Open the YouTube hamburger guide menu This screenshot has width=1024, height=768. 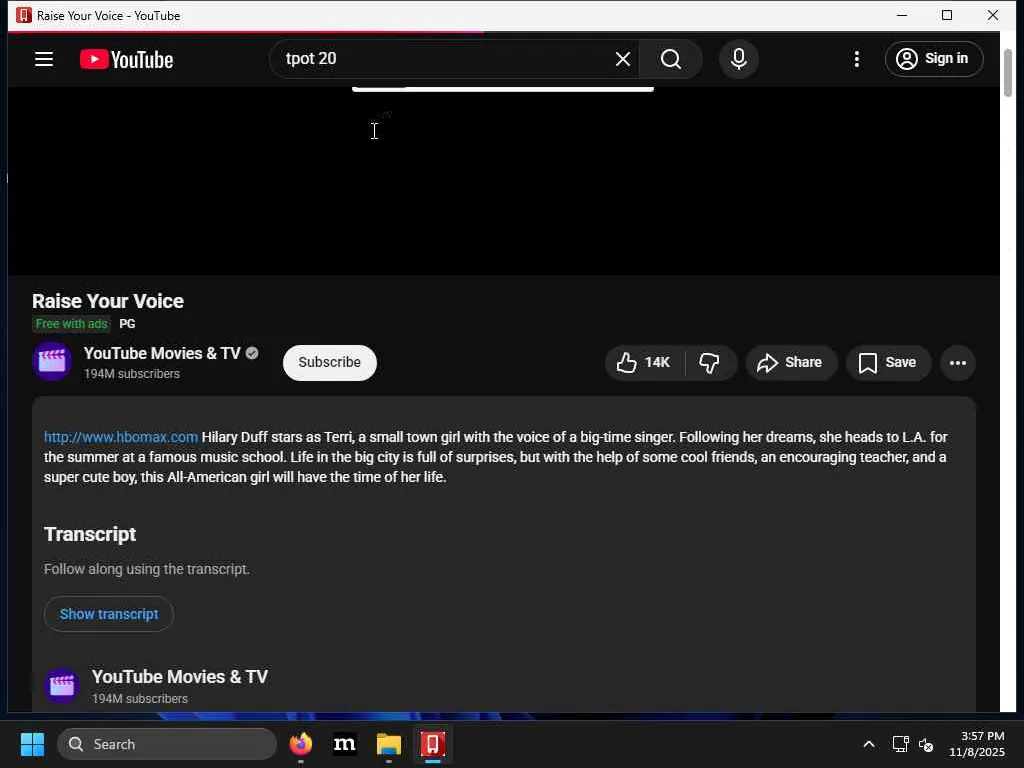click(x=44, y=59)
